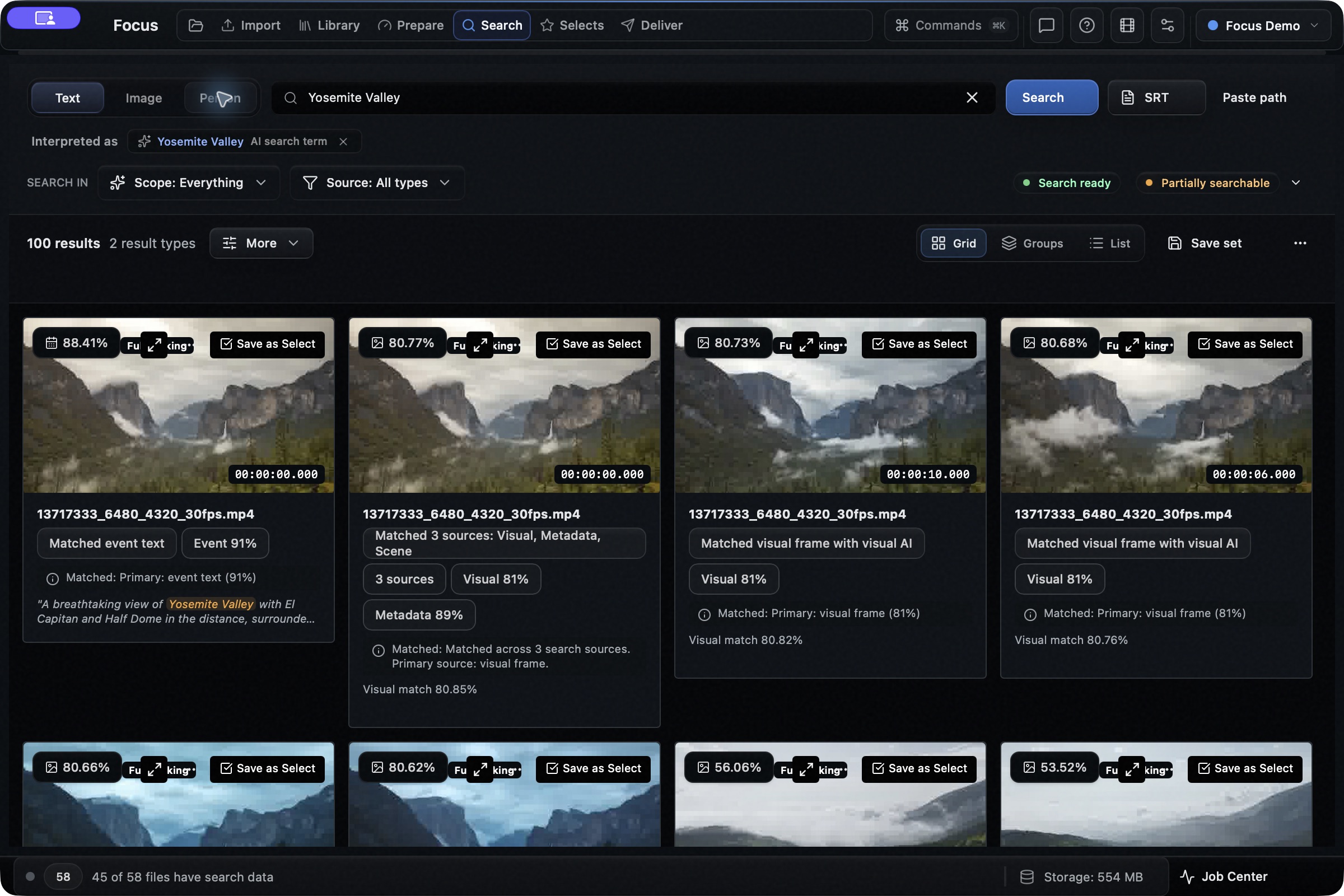Open the Scope: Everything dropdown
1344x896 pixels.
pyautogui.click(x=189, y=183)
